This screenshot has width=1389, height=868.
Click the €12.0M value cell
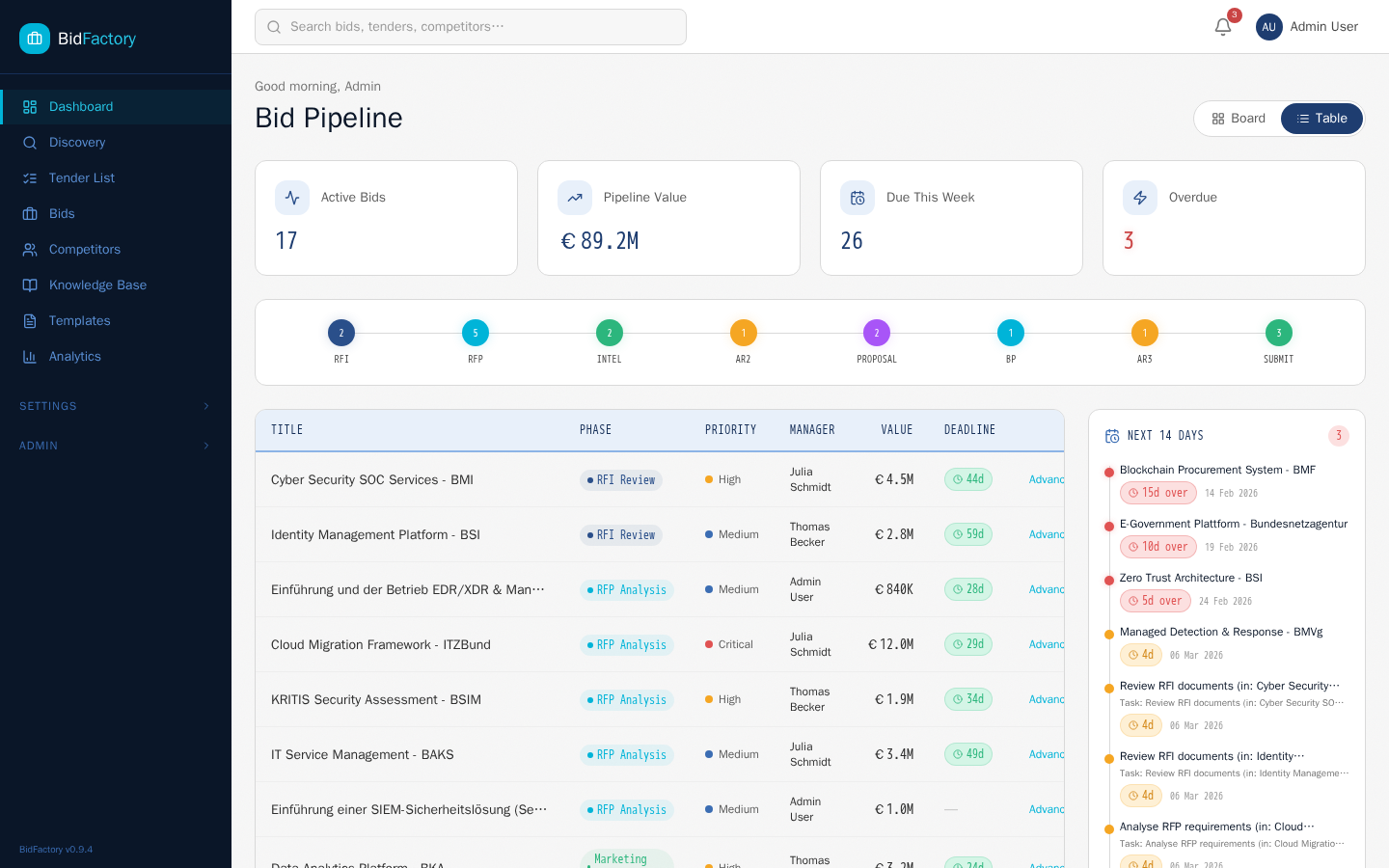click(x=891, y=644)
